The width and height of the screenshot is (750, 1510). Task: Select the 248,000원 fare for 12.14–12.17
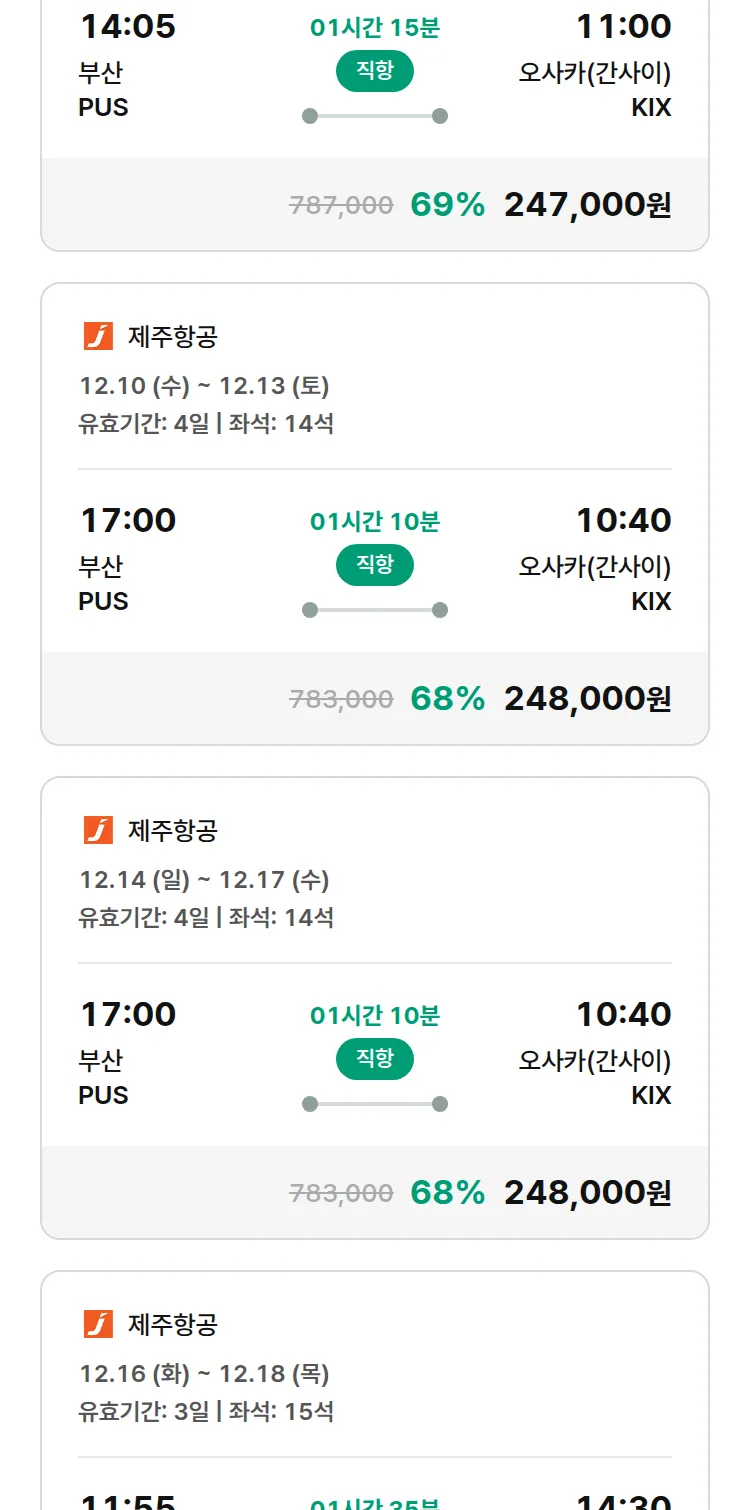587,1193
